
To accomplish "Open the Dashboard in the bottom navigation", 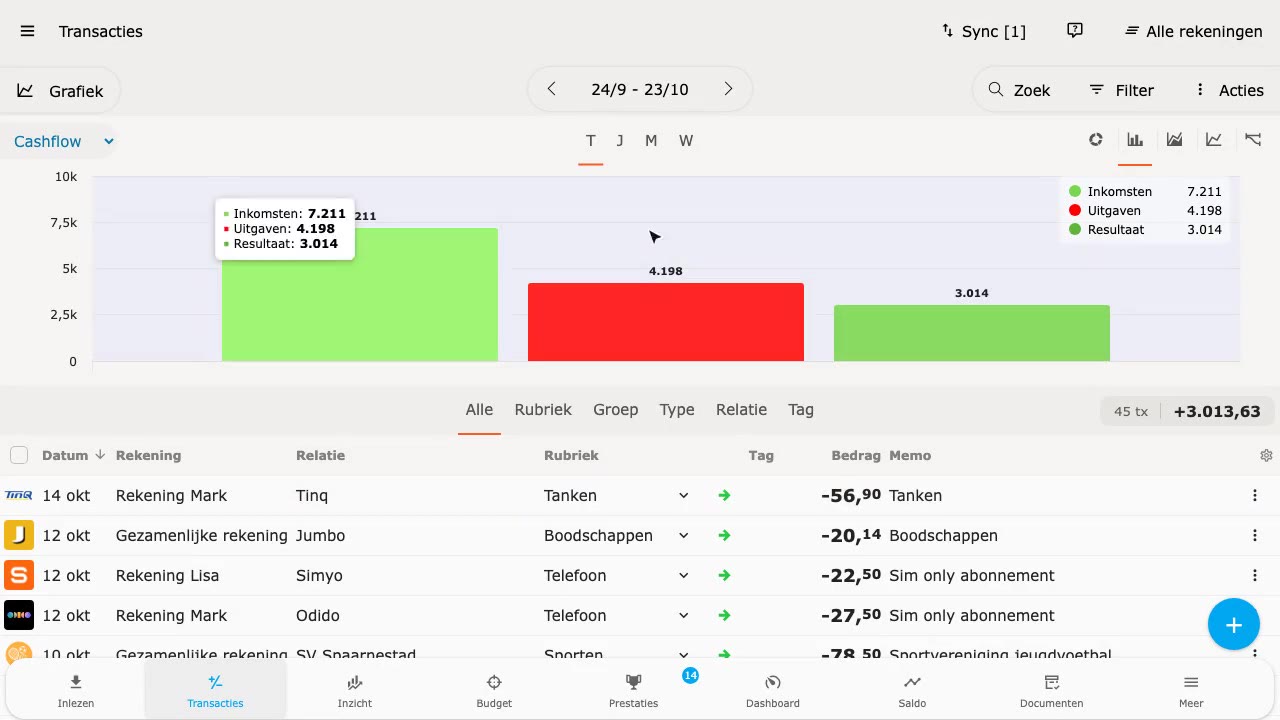I will (773, 690).
